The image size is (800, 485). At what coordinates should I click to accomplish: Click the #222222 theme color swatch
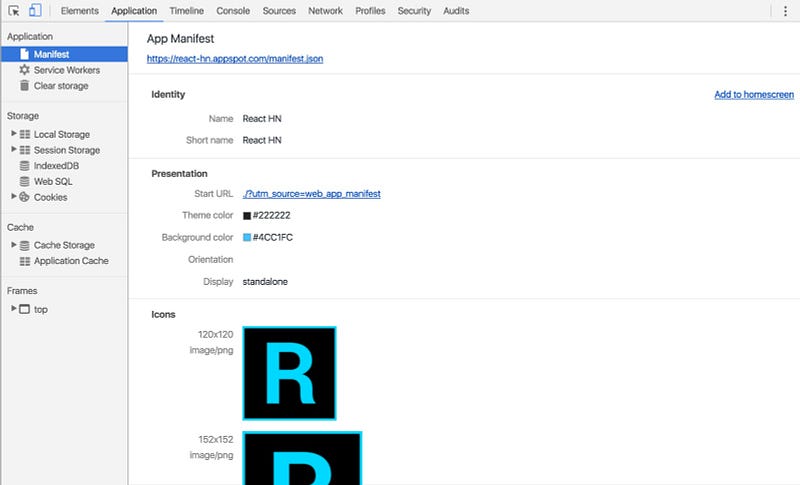tap(247, 216)
